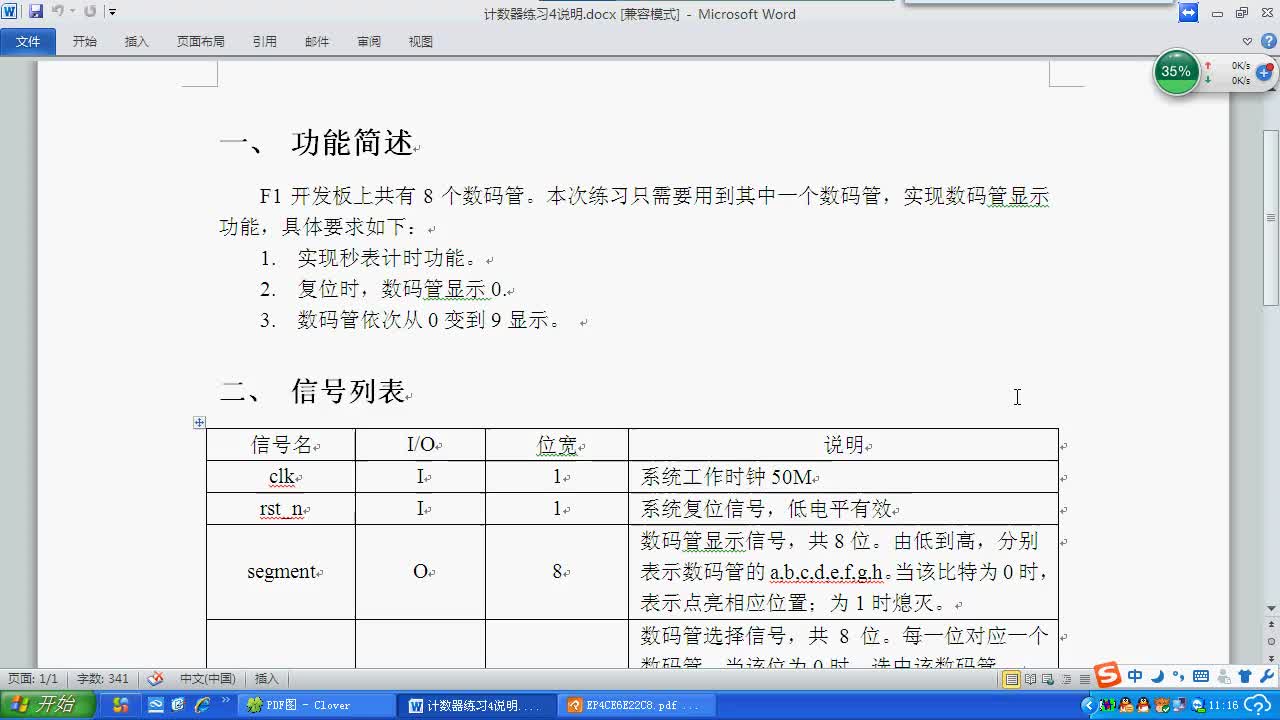Click the proofing spell-check status icon
Screen dimensions: 1280x720
click(155, 679)
